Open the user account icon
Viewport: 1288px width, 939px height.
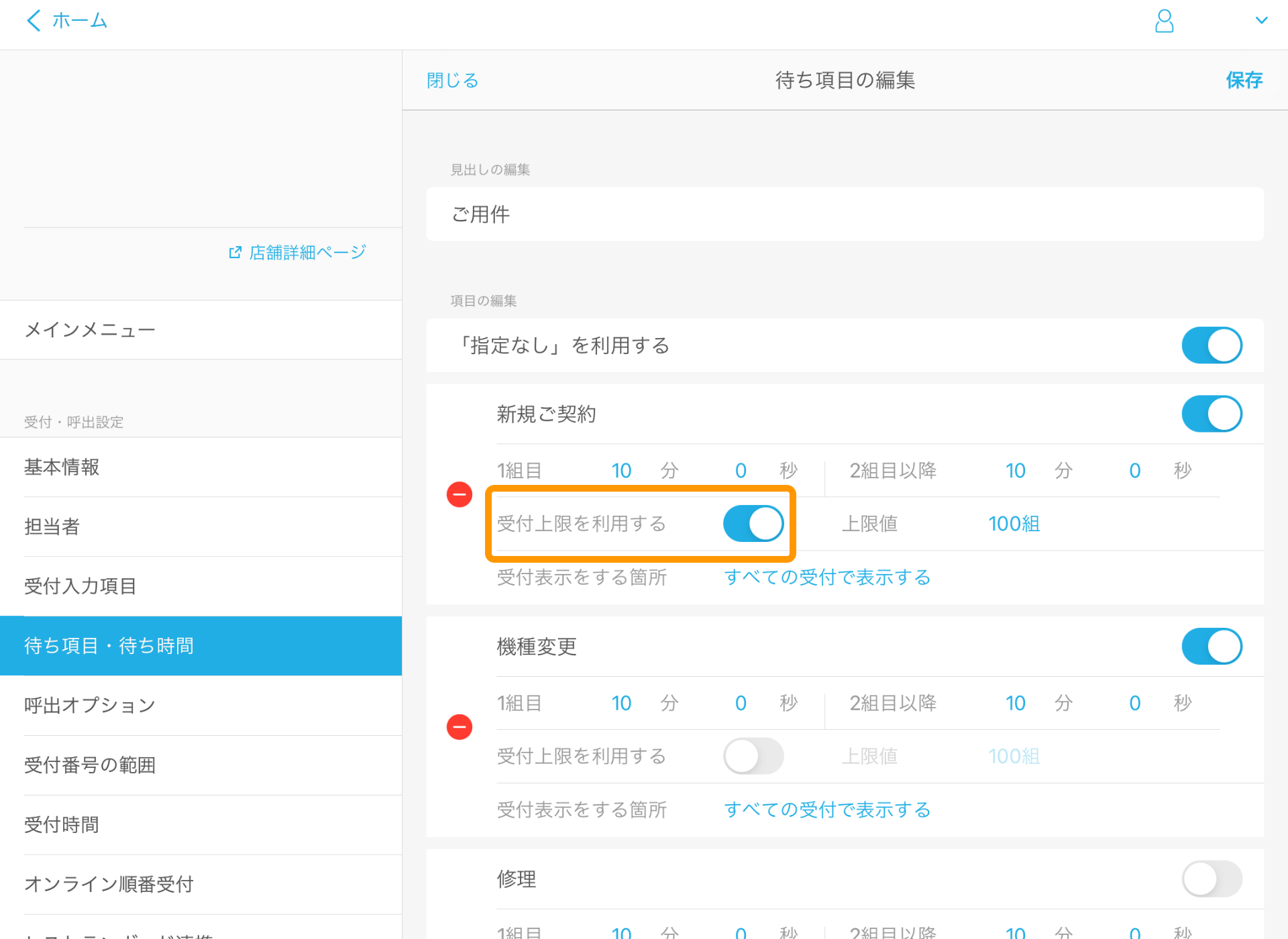tap(1164, 21)
